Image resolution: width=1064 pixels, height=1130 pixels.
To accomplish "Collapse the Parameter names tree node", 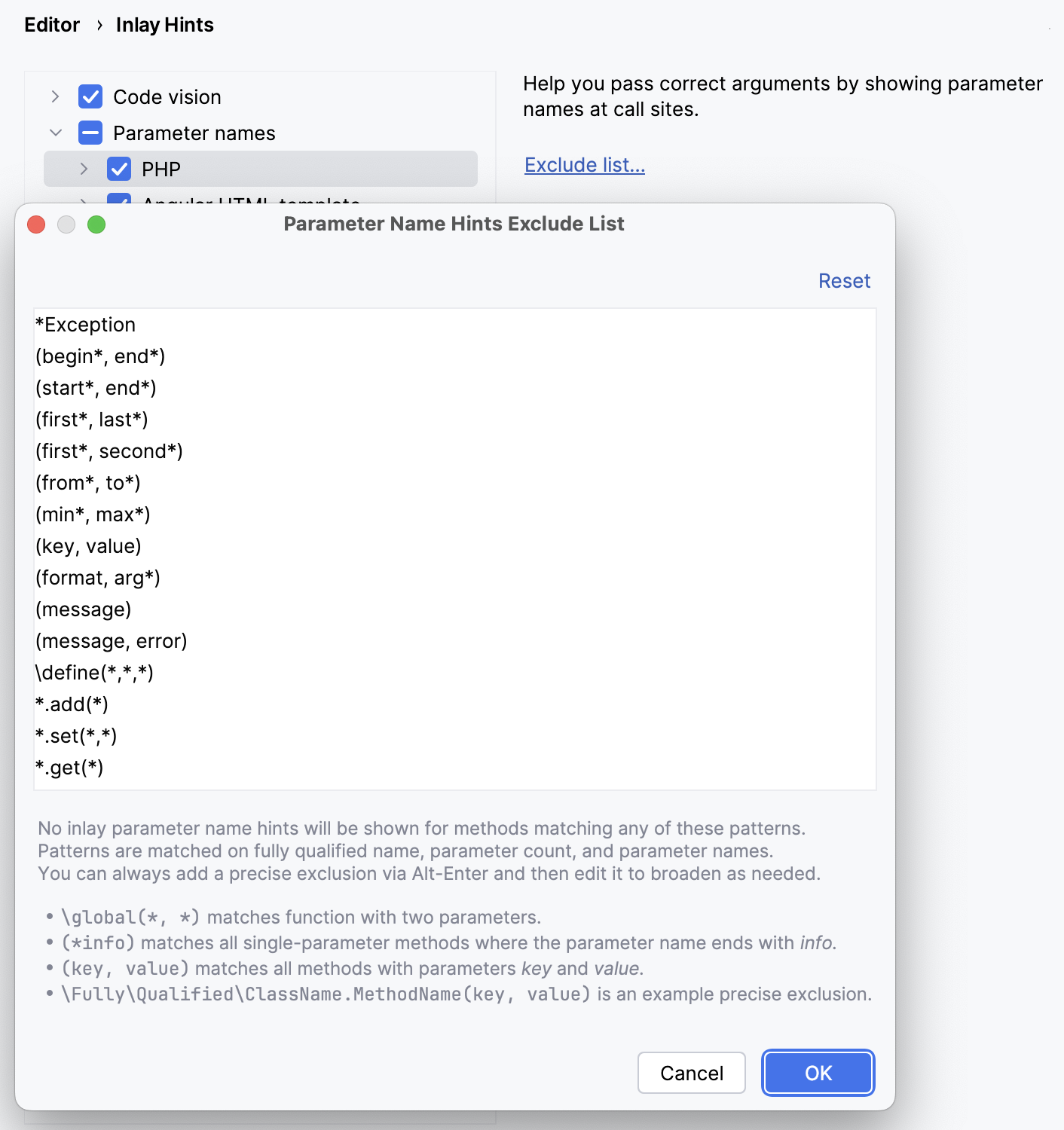I will [x=55, y=133].
